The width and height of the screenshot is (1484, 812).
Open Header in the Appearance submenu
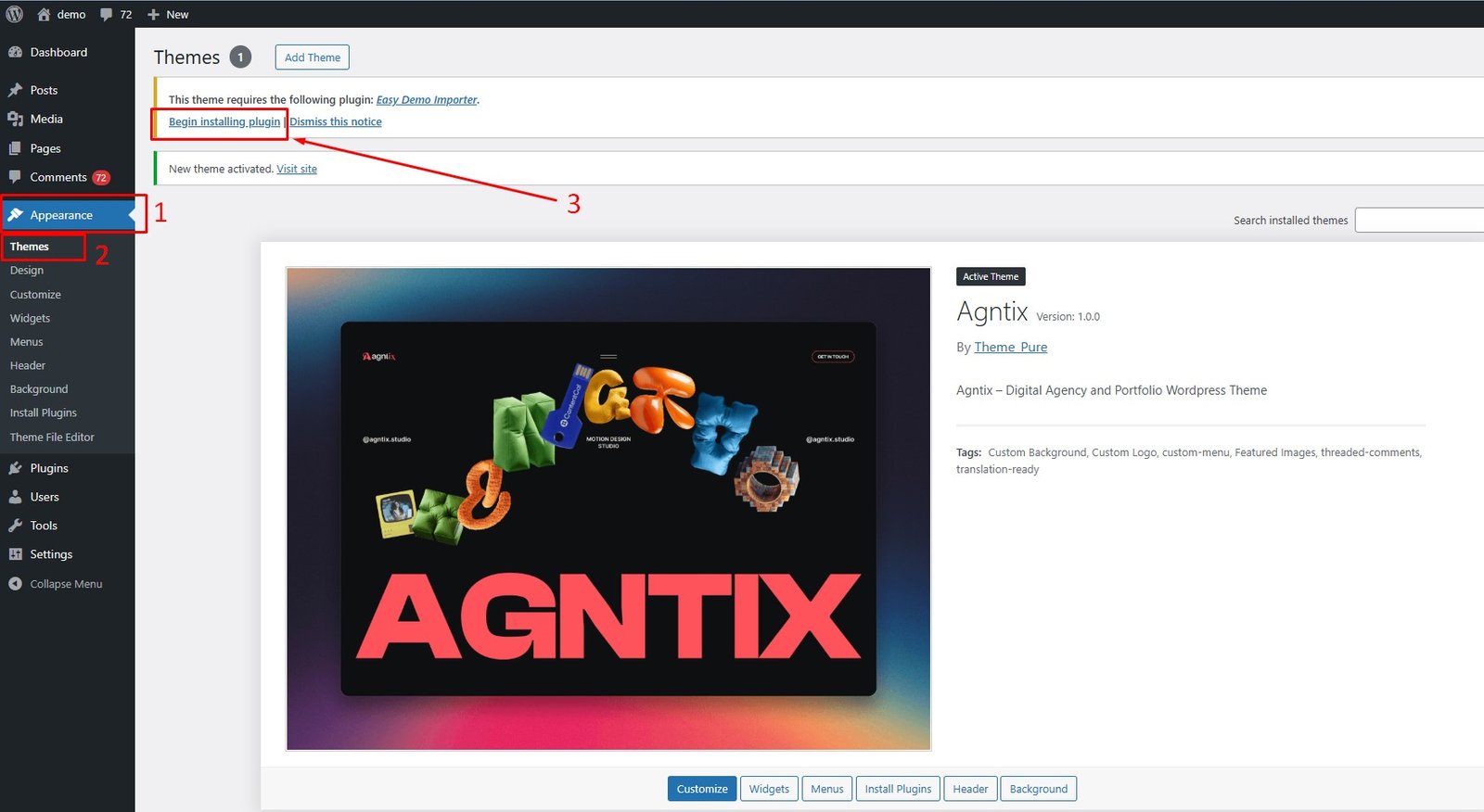click(28, 366)
